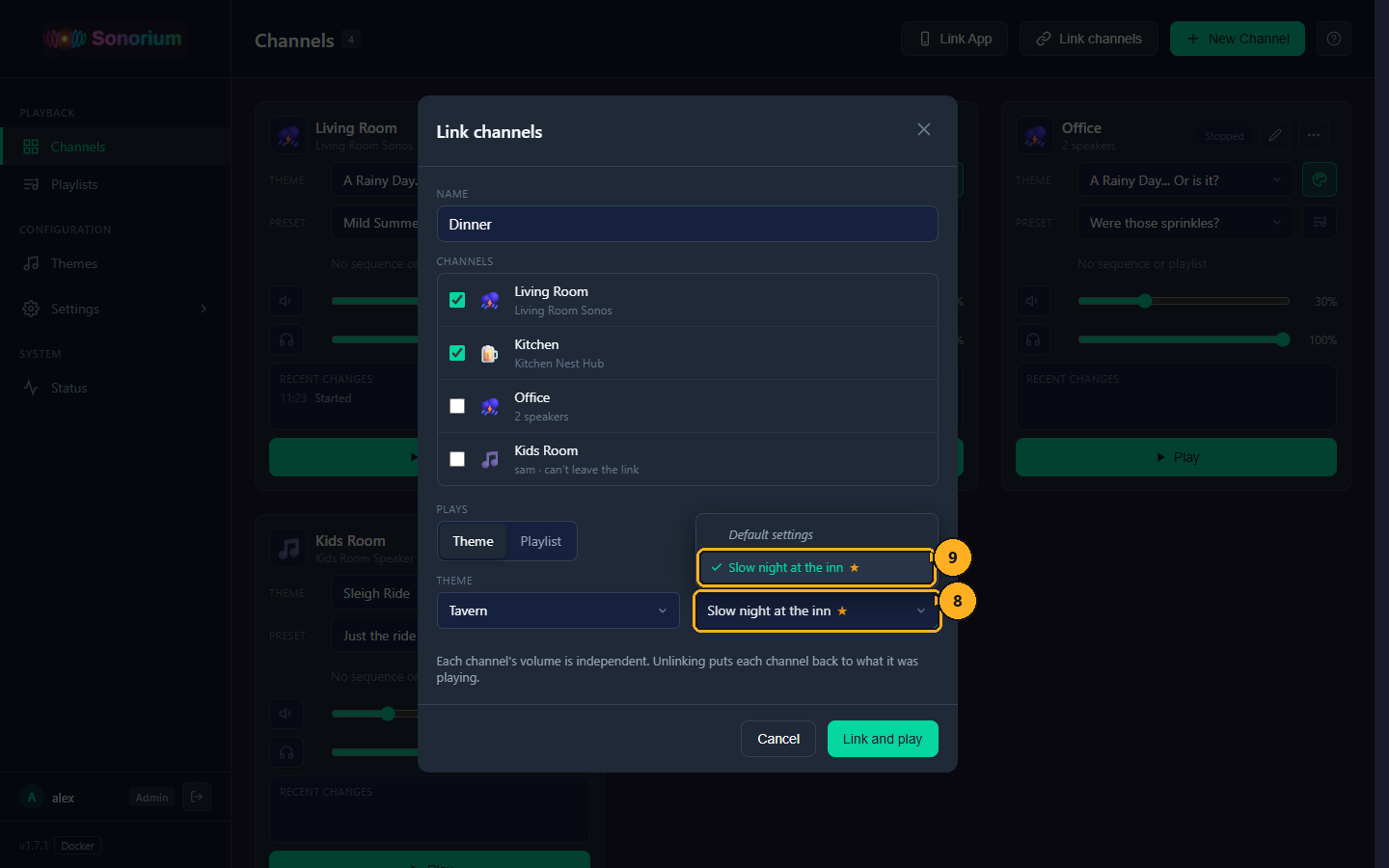
Task: Open the Tavern theme dropdown
Action: [558, 610]
